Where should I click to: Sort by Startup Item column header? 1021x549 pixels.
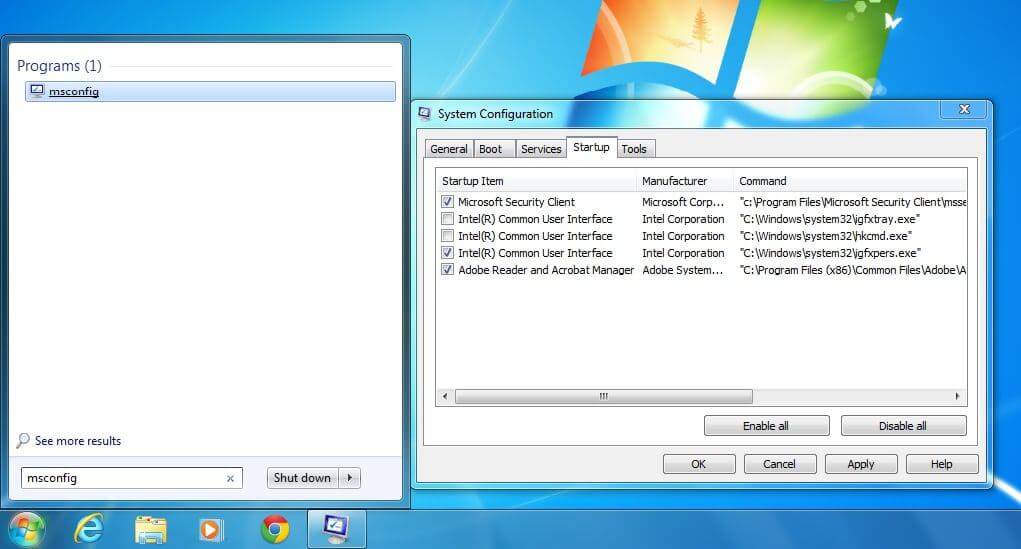(x=537, y=181)
